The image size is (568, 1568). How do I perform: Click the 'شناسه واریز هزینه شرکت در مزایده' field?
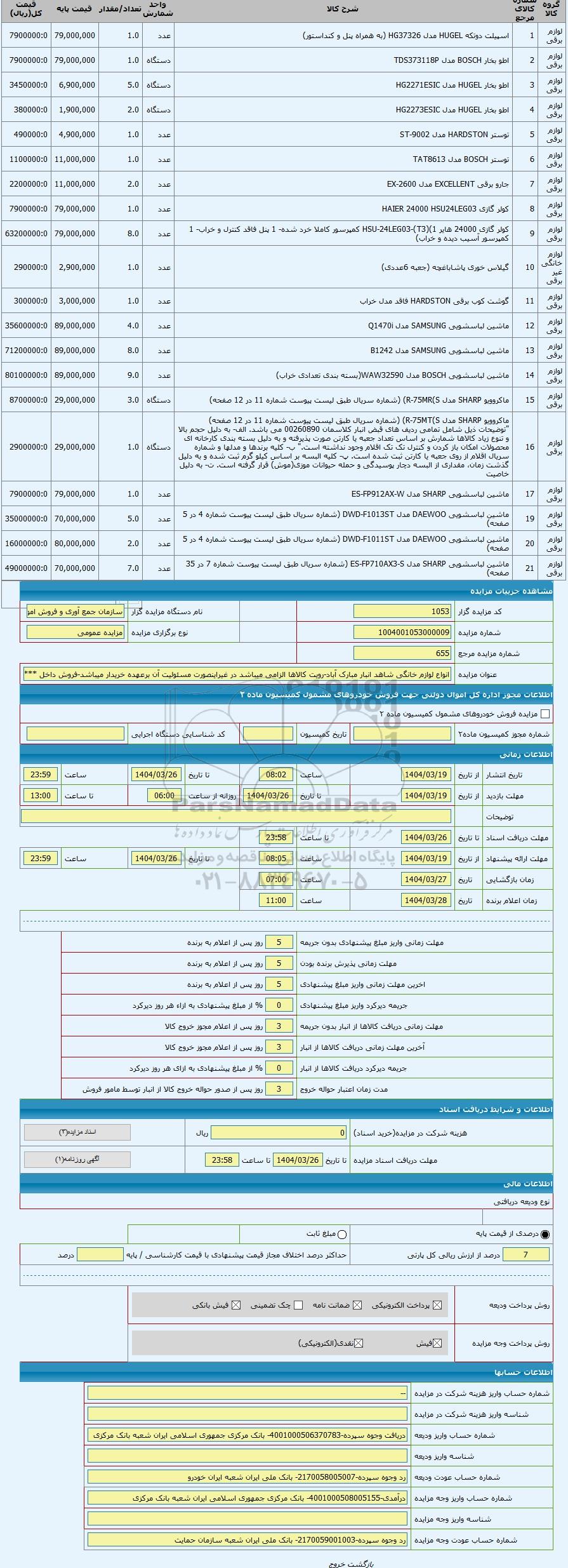248,1414
